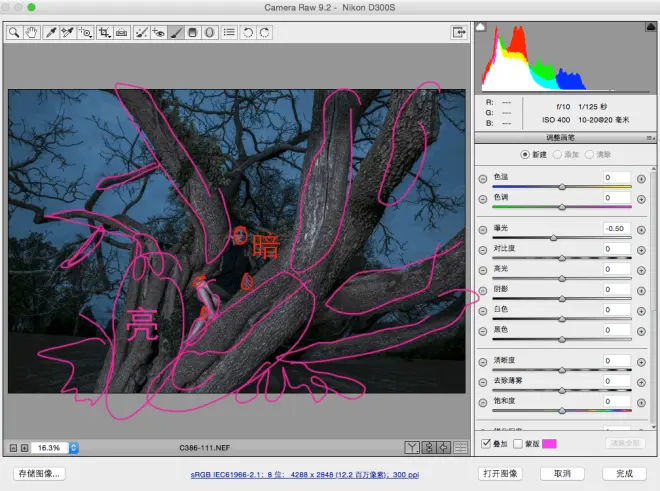Click the zoom in plus button
The image size is (660, 491).
pyautogui.click(x=24, y=448)
